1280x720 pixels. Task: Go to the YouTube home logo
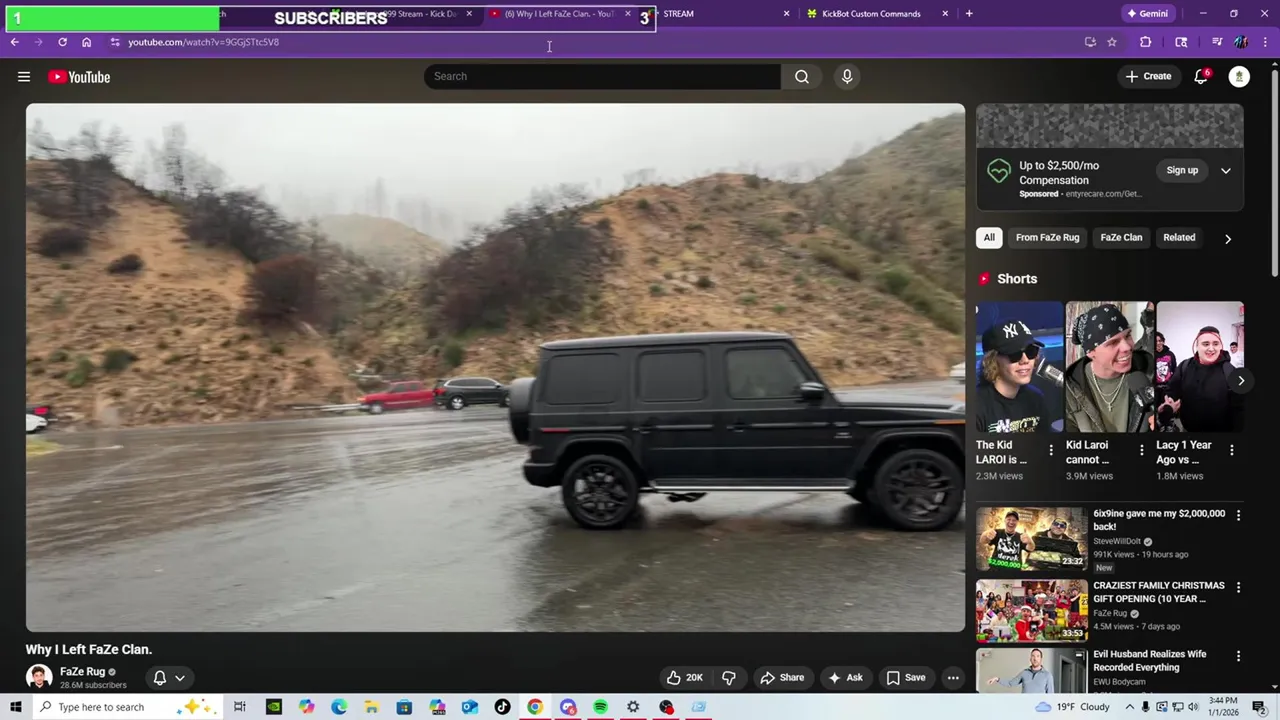click(79, 77)
